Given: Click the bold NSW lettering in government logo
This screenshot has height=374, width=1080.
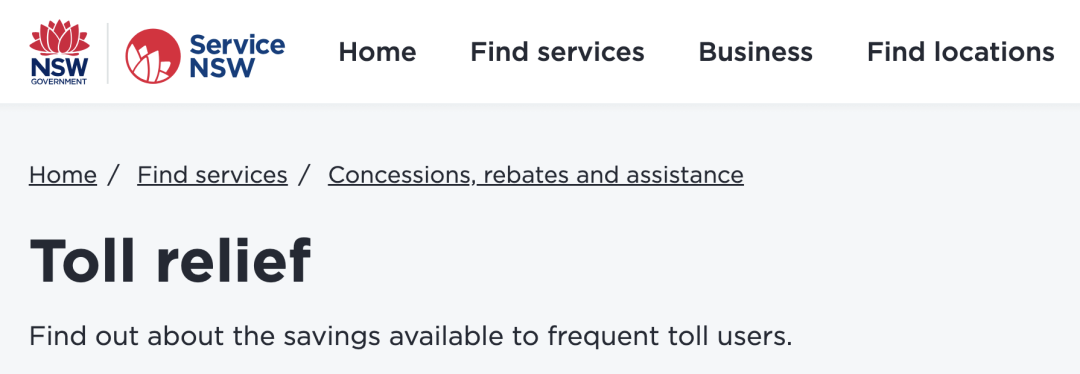Looking at the screenshot, I should pos(59,67).
